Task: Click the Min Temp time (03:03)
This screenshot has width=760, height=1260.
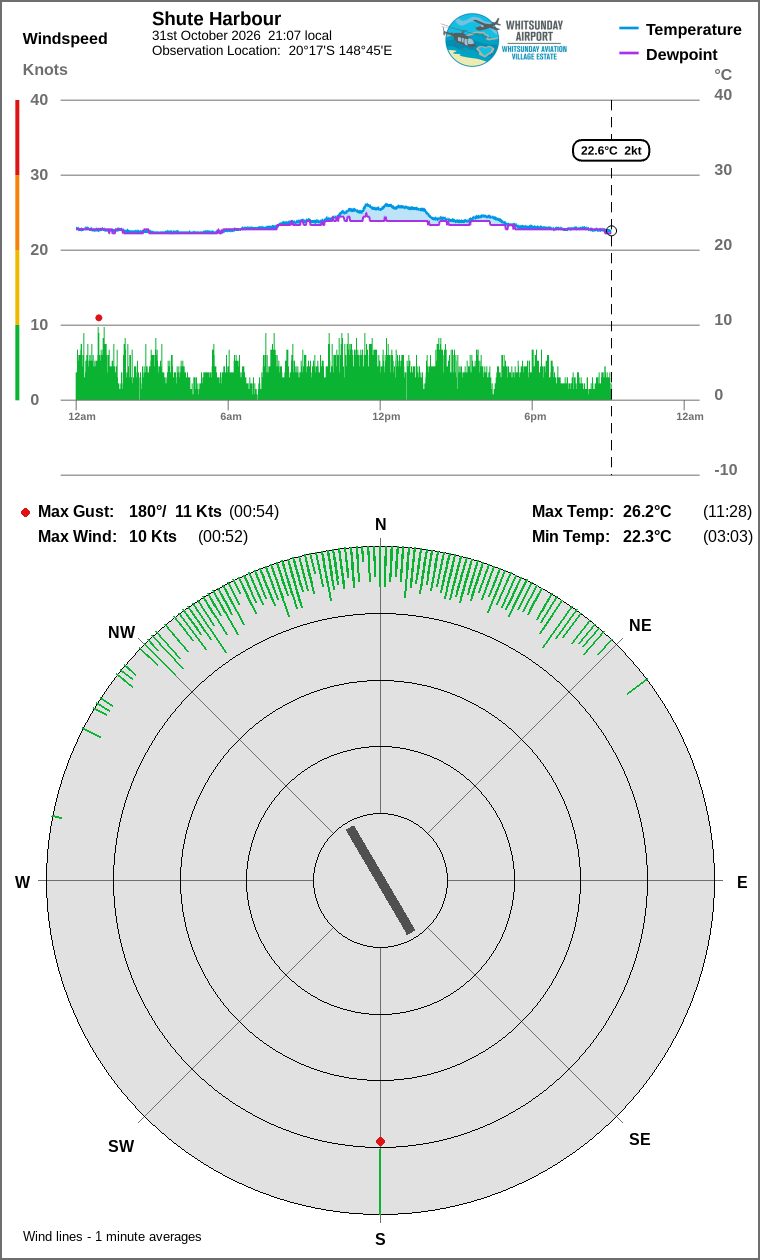Action: pyautogui.click(x=728, y=537)
